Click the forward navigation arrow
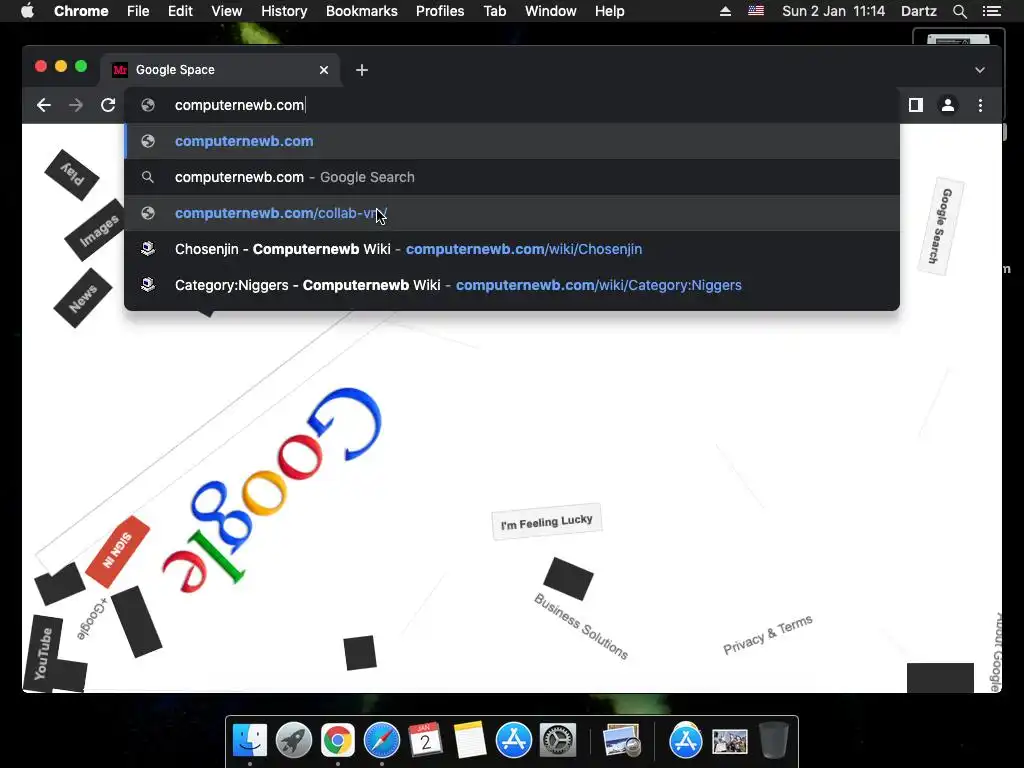The height and width of the screenshot is (768, 1024). tap(76, 105)
